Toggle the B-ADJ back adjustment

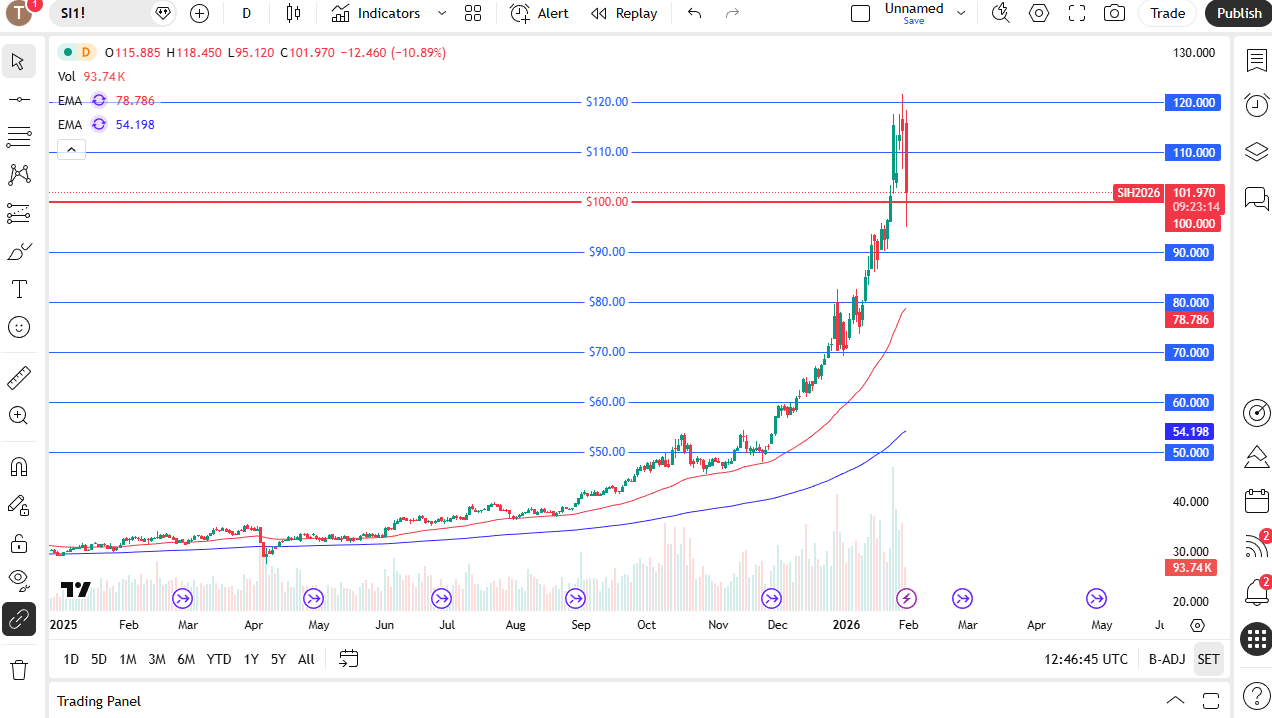click(1167, 659)
